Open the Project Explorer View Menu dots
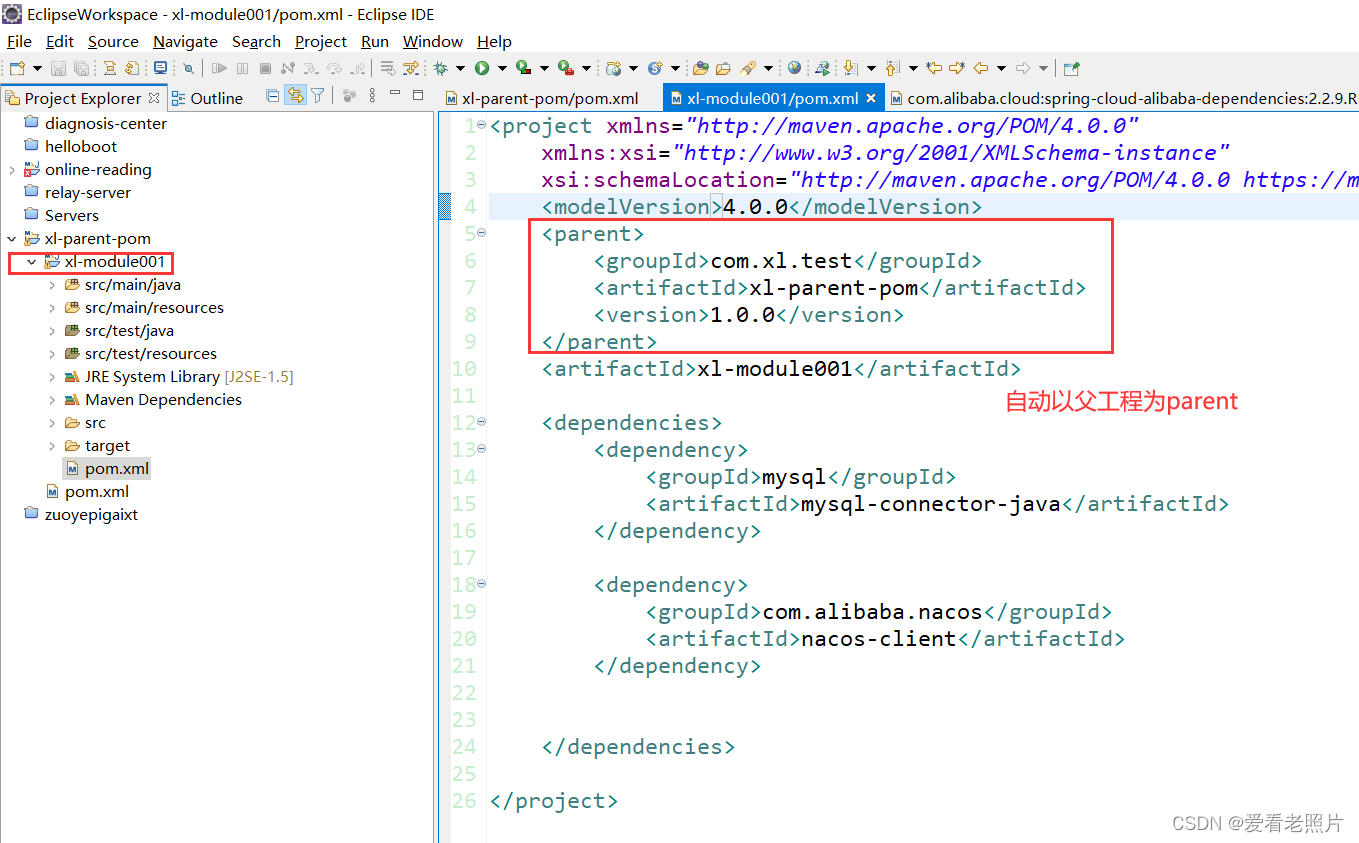Viewport: 1359px width, 843px height. pyautogui.click(x=372, y=96)
